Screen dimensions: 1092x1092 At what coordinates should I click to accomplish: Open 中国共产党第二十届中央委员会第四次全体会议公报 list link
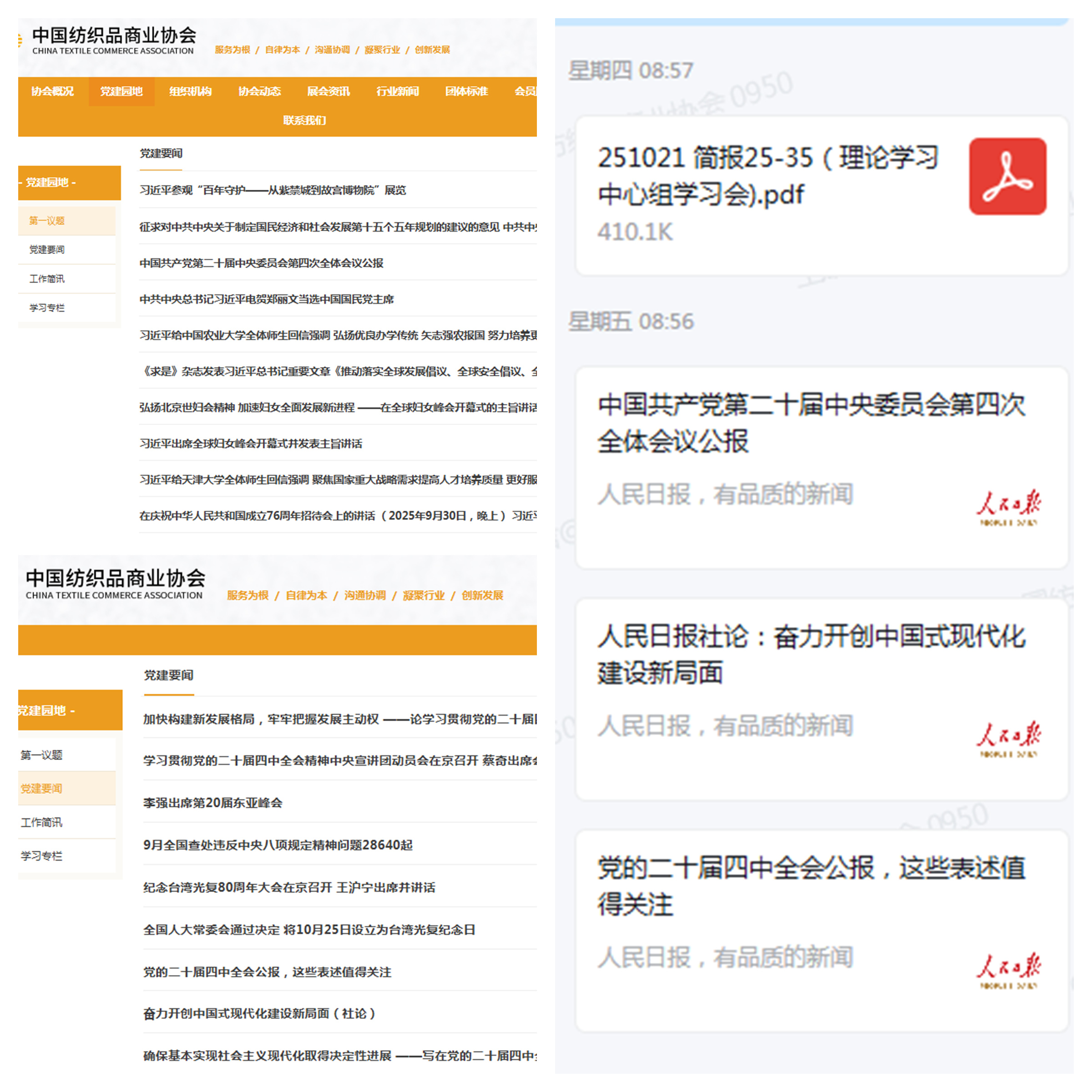coord(261,263)
